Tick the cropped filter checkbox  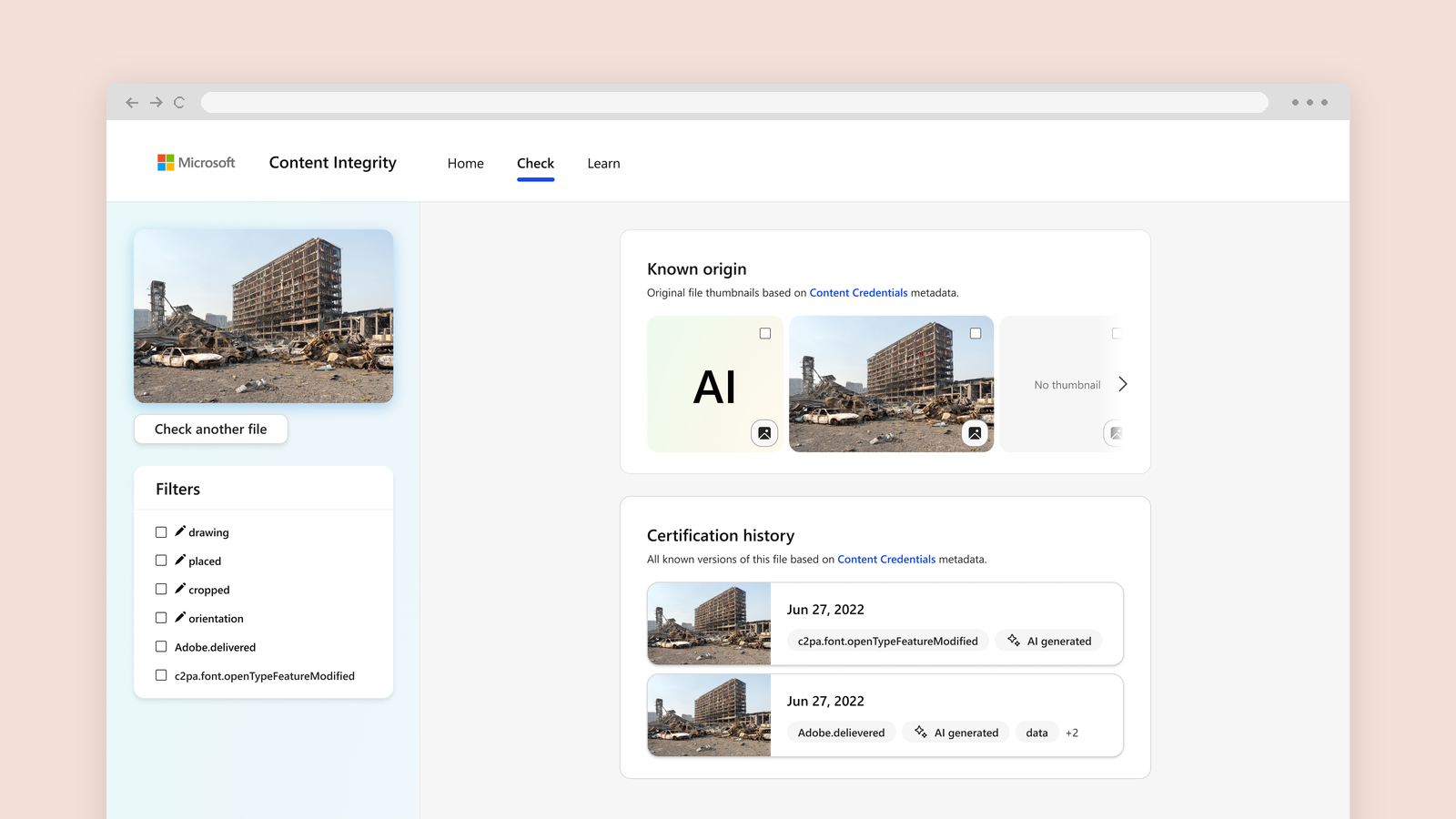click(x=161, y=590)
